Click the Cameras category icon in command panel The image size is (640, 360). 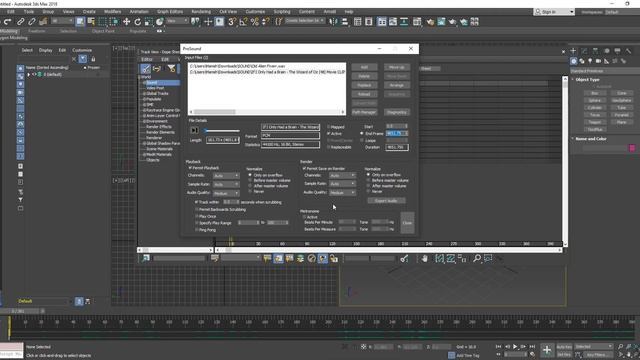pyautogui.click(x=598, y=61)
